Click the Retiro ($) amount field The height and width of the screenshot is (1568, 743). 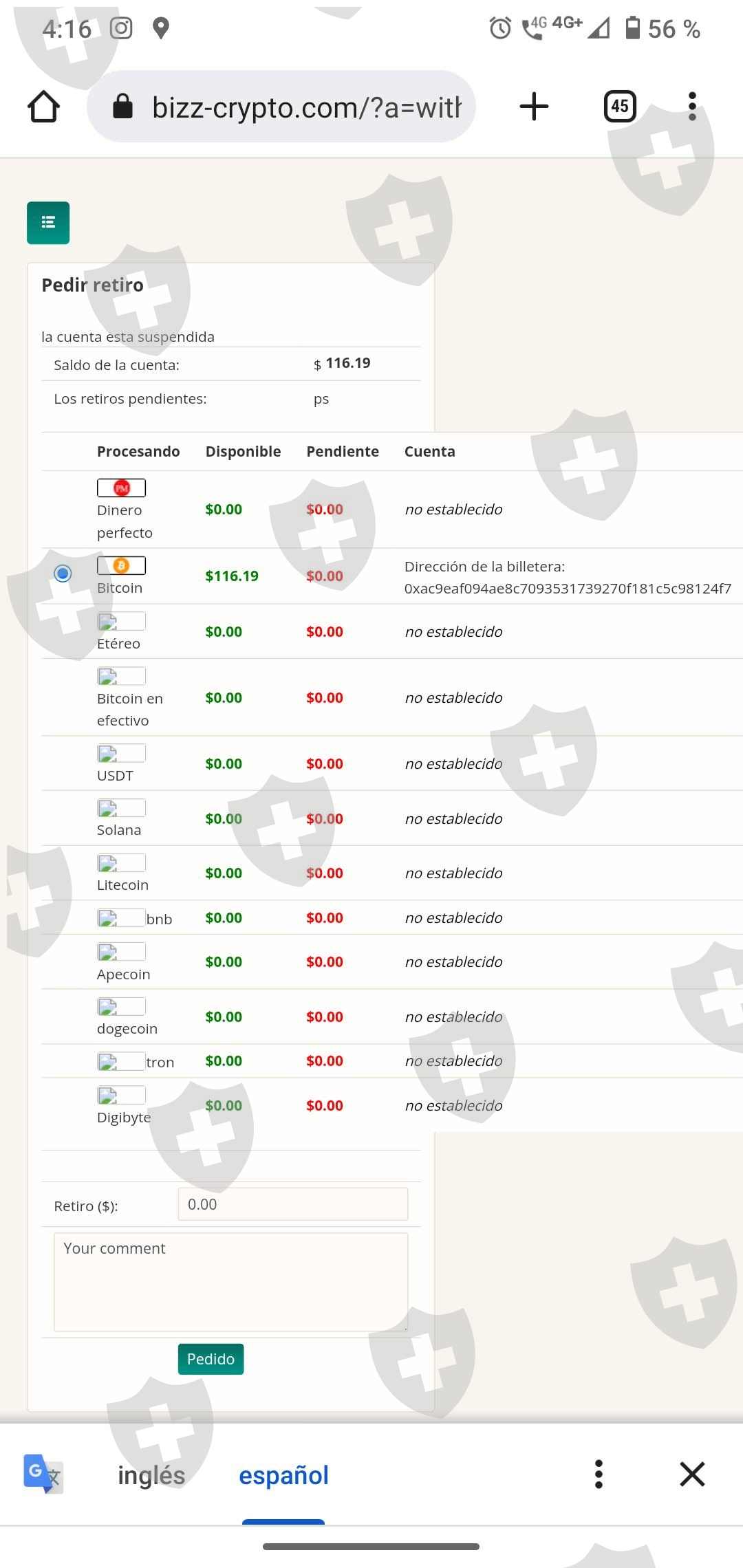click(x=293, y=1204)
